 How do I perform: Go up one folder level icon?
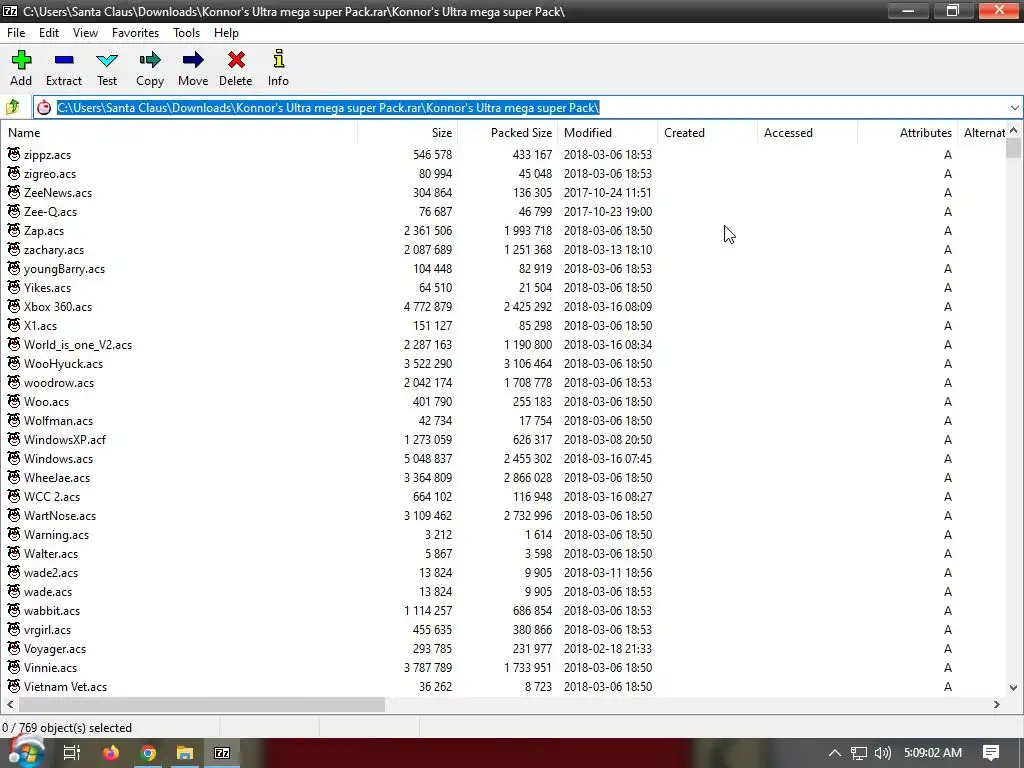point(12,107)
